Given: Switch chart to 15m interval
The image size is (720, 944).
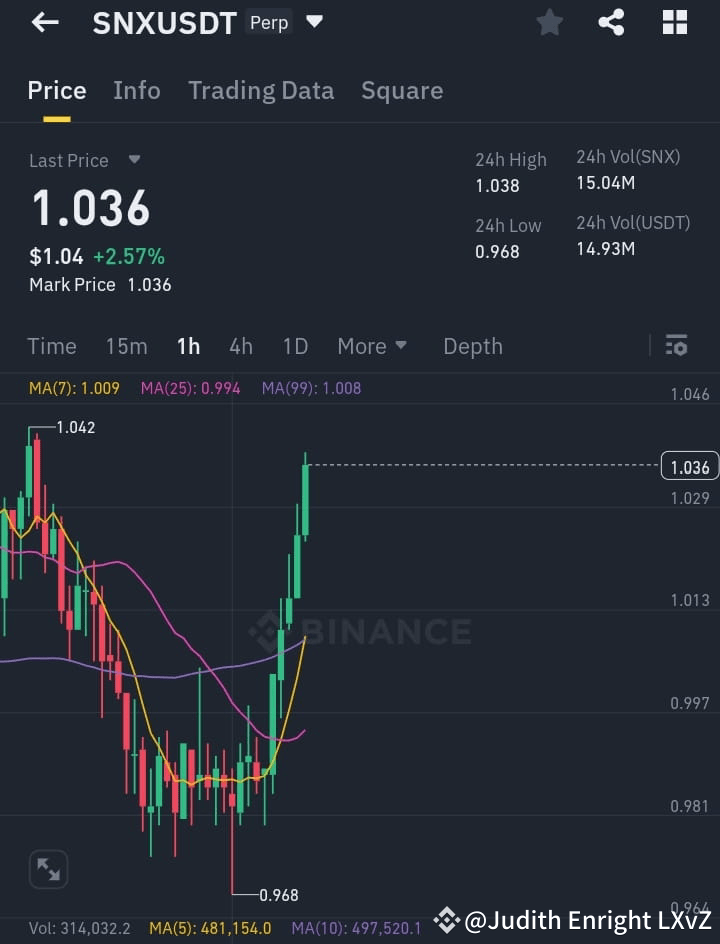Looking at the screenshot, I should pos(126,346).
